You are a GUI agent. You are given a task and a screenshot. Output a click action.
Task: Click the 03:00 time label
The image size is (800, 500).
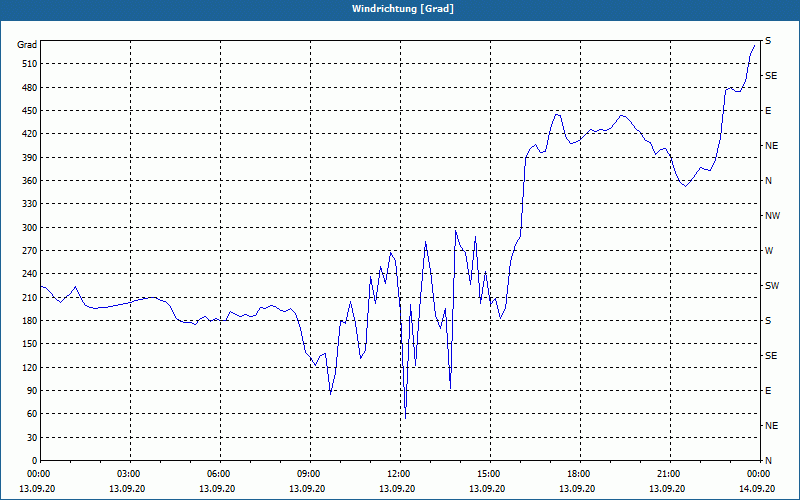click(x=130, y=473)
